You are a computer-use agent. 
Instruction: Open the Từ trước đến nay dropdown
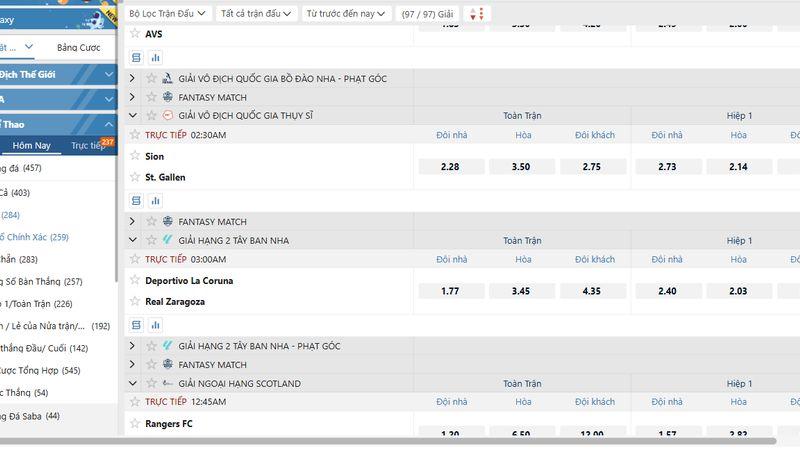(345, 13)
